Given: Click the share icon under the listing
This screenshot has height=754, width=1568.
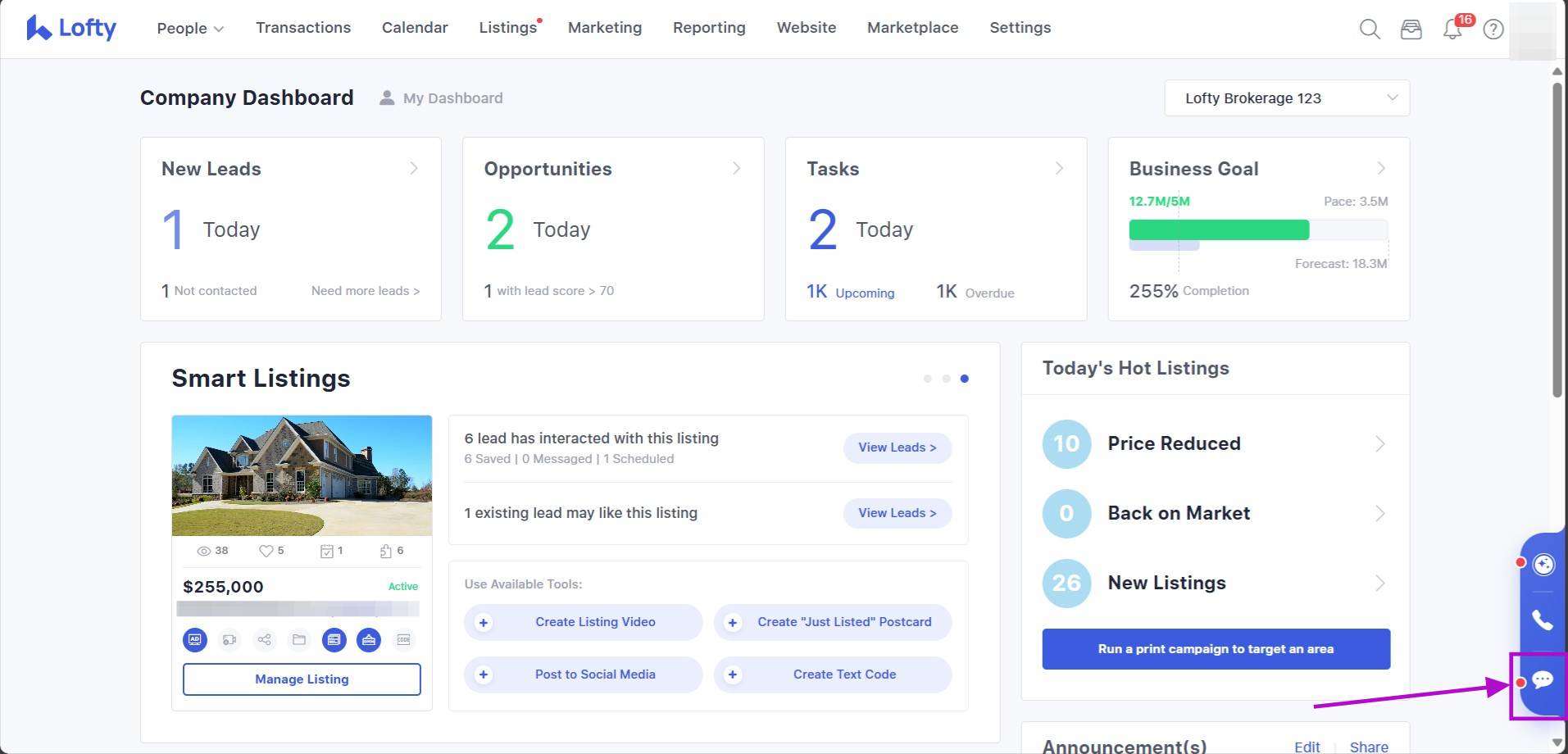Looking at the screenshot, I should coord(264,639).
